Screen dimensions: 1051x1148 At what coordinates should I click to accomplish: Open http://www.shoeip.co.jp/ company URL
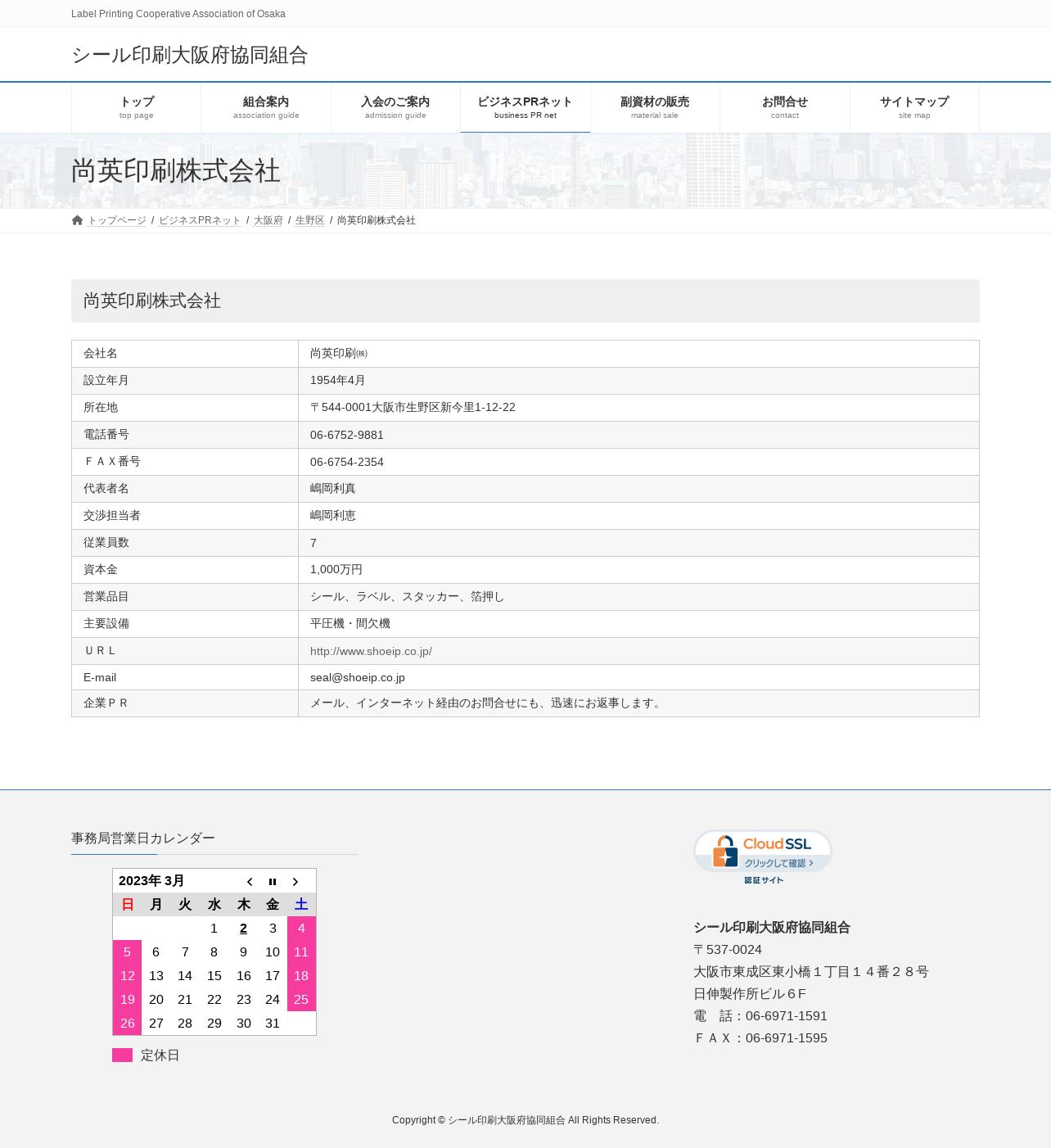(x=371, y=651)
